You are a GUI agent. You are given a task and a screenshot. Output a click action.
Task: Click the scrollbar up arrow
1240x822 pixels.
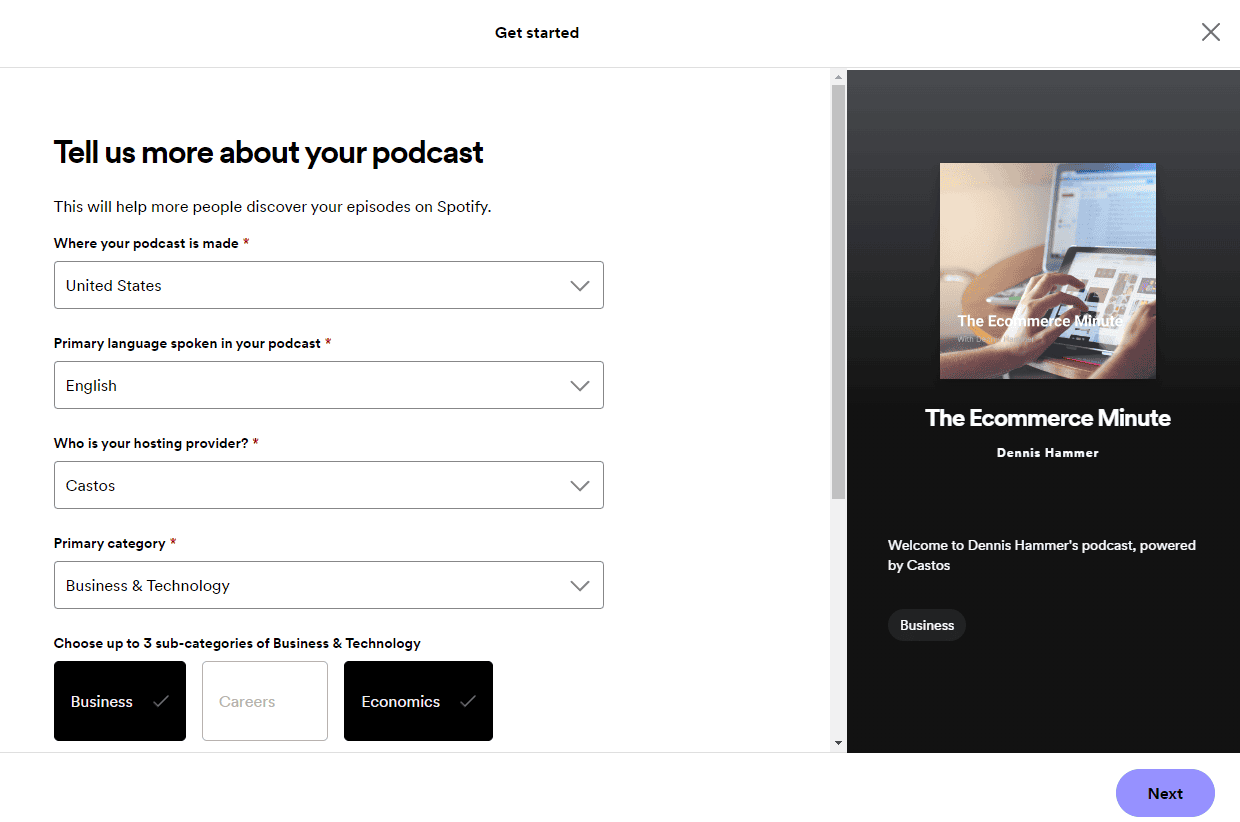point(838,77)
